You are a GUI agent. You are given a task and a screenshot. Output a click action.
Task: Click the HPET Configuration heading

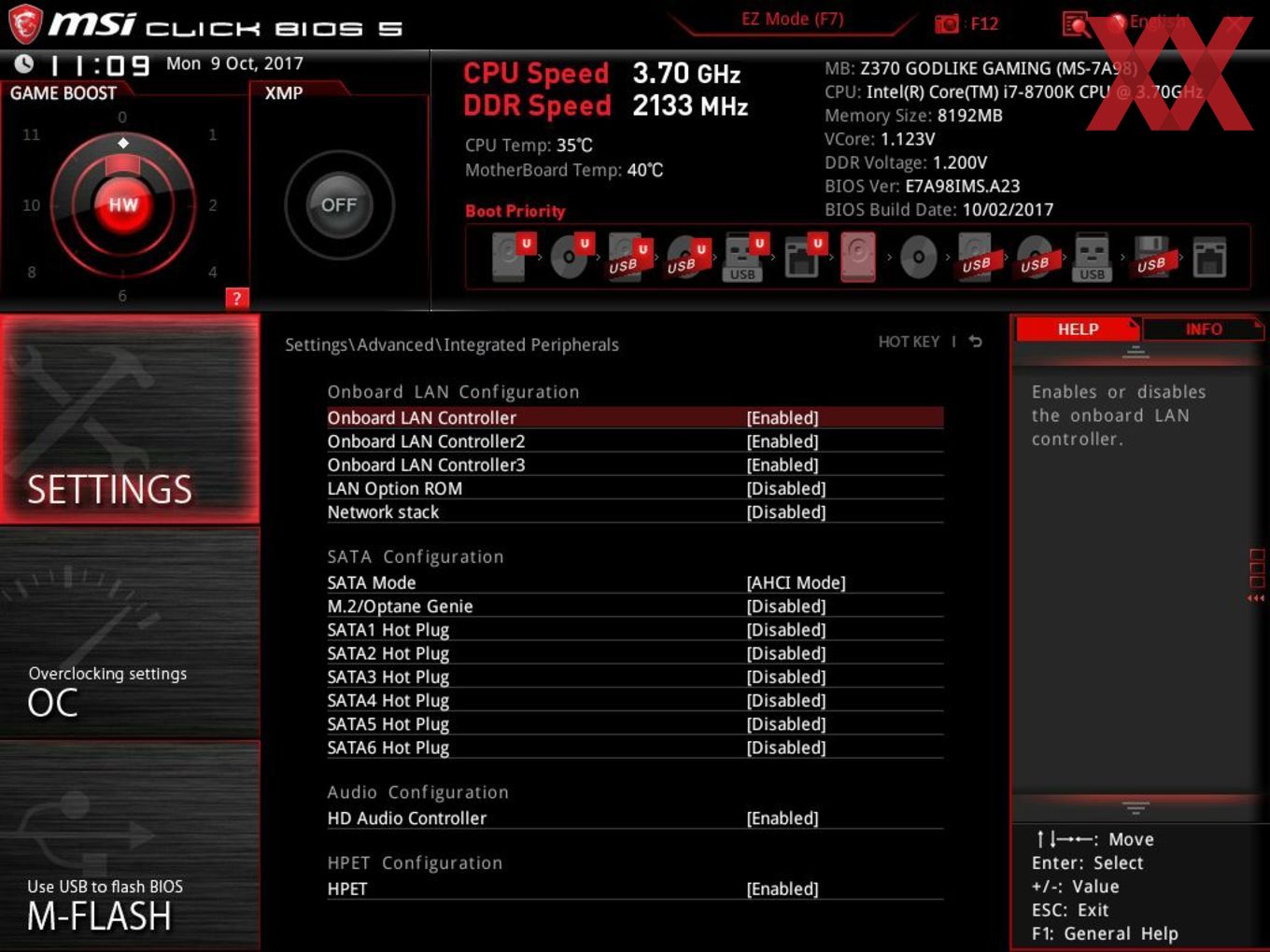(415, 862)
